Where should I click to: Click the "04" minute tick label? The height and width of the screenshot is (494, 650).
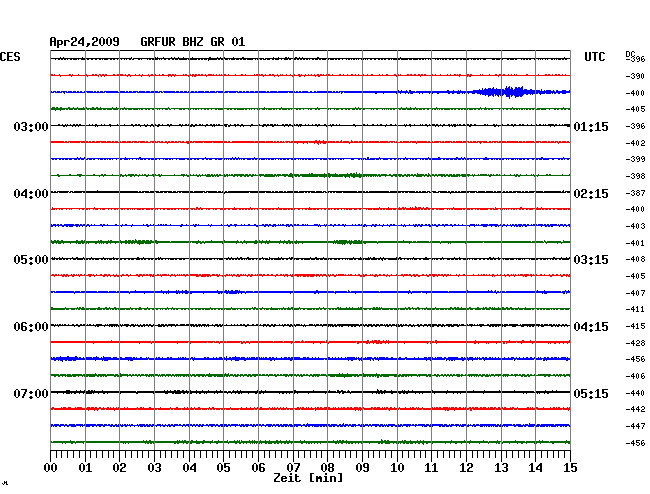coord(189,467)
